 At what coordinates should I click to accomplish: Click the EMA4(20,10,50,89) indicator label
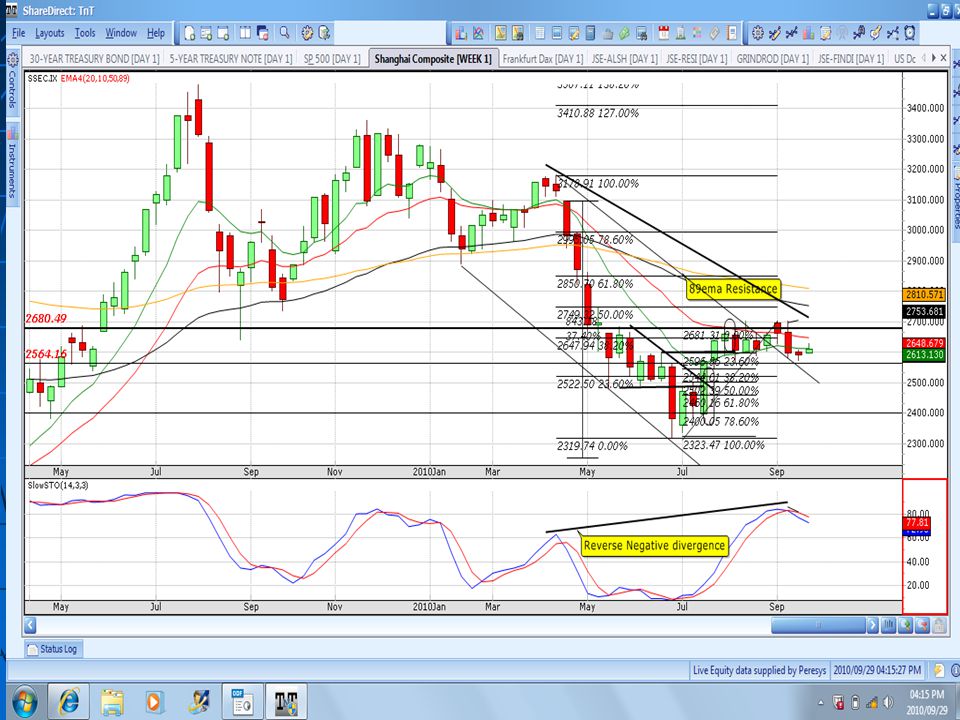[x=95, y=78]
